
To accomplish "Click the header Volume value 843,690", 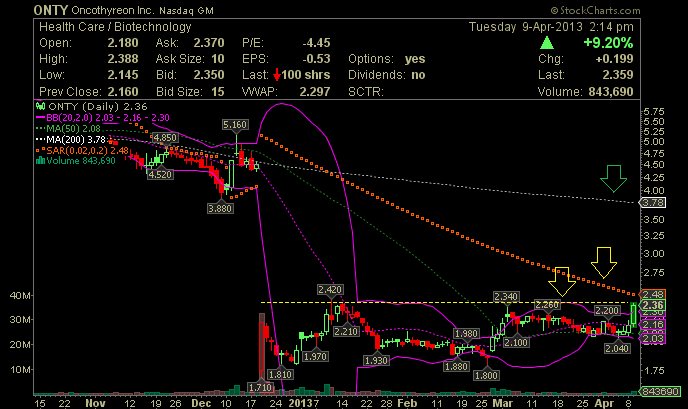I will pos(611,92).
